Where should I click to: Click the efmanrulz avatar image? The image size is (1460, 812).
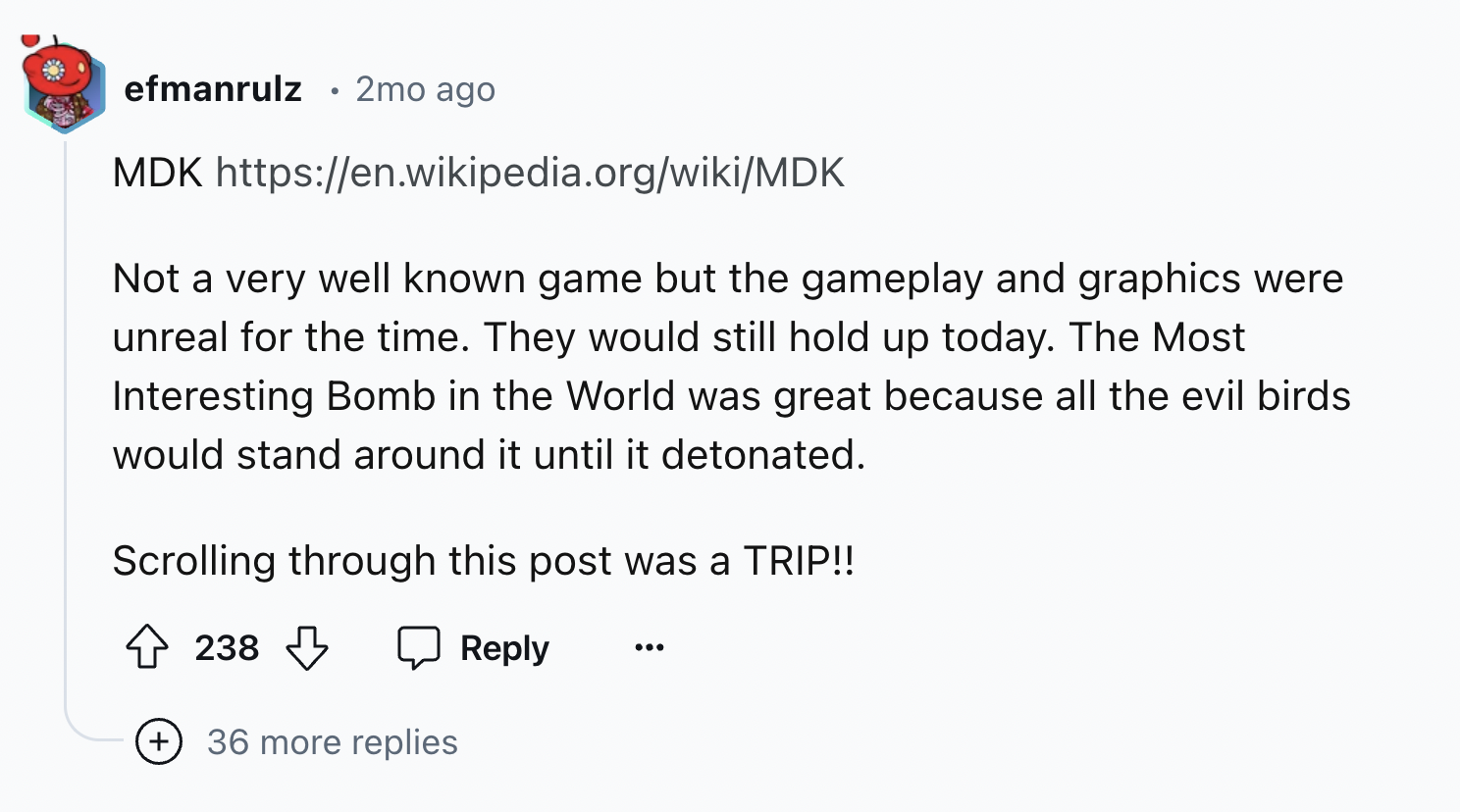pyautogui.click(x=63, y=87)
